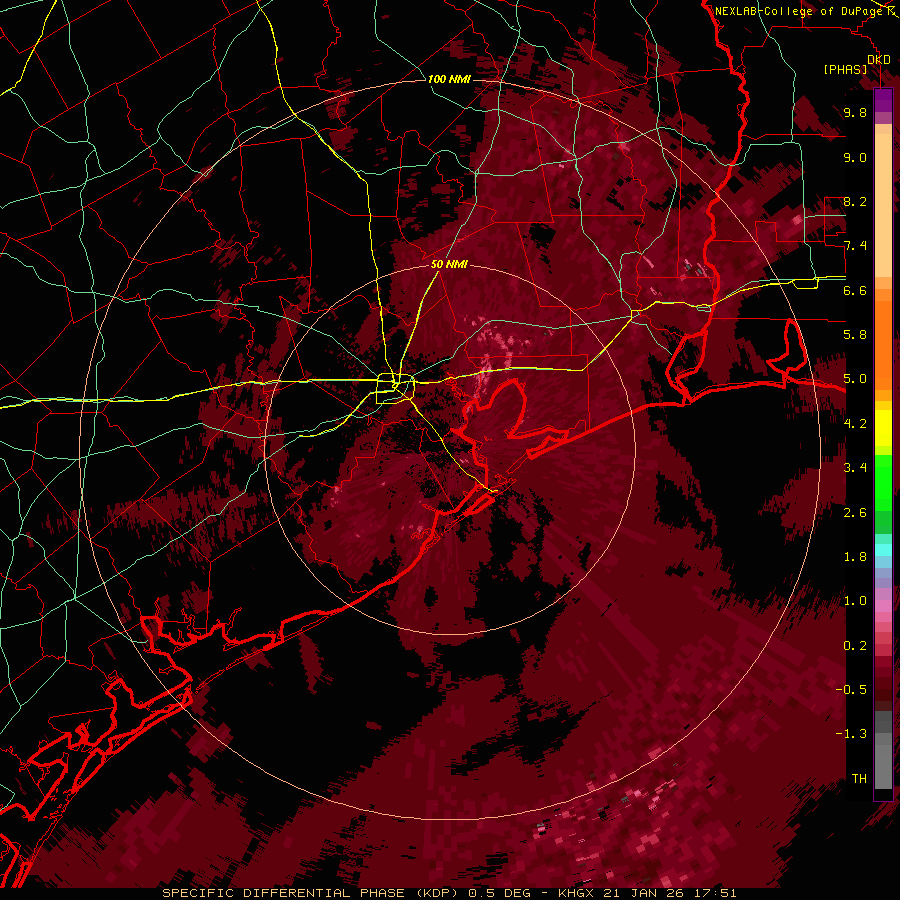
Task: Pick the orange segment of the color bar
Action: click(883, 346)
